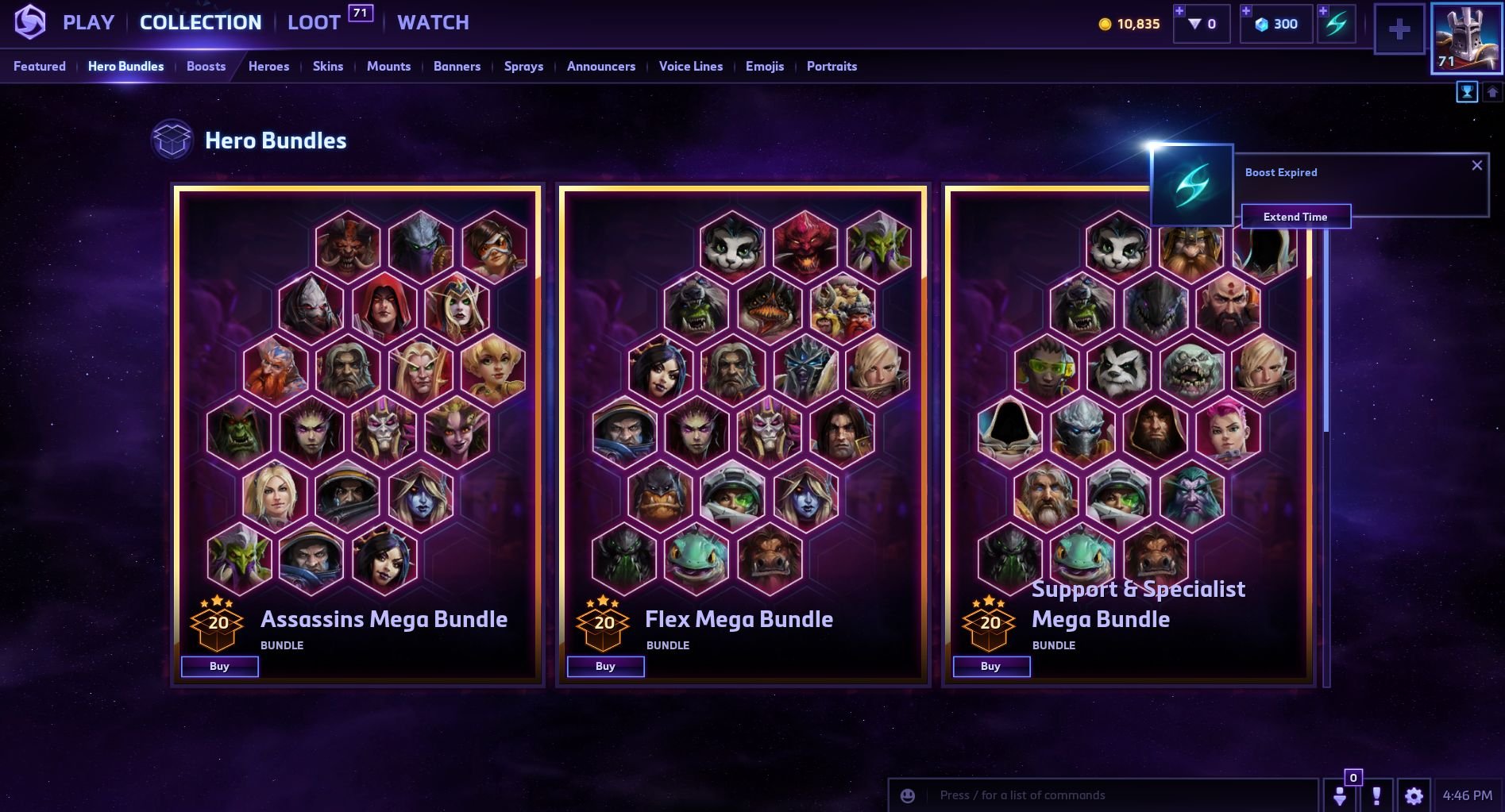Click the exclamation alert icon

[x=1377, y=795]
